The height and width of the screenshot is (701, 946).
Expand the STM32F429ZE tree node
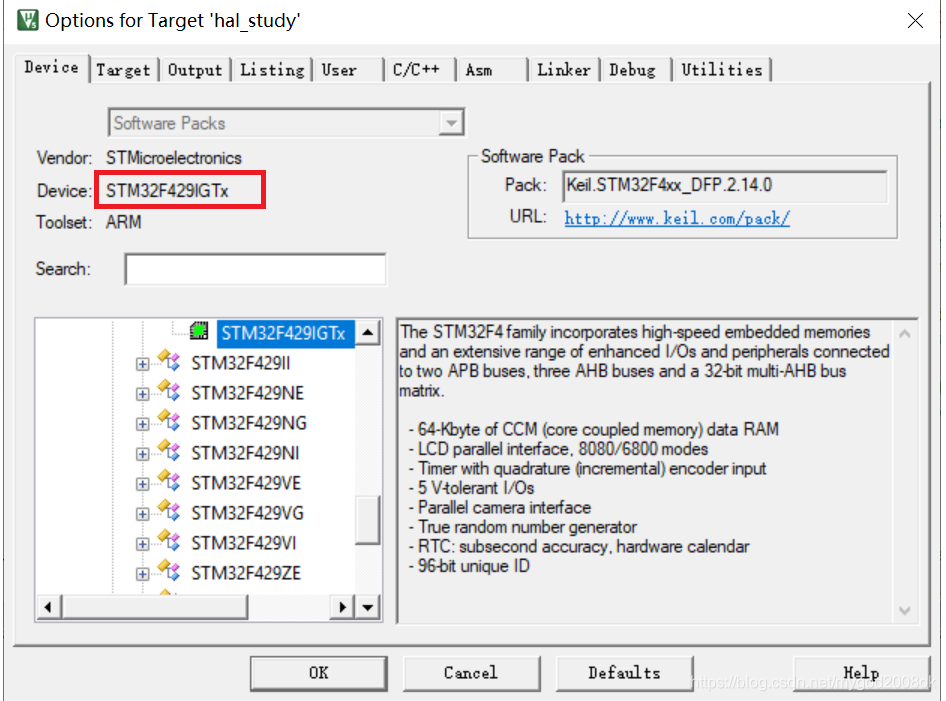click(x=142, y=572)
